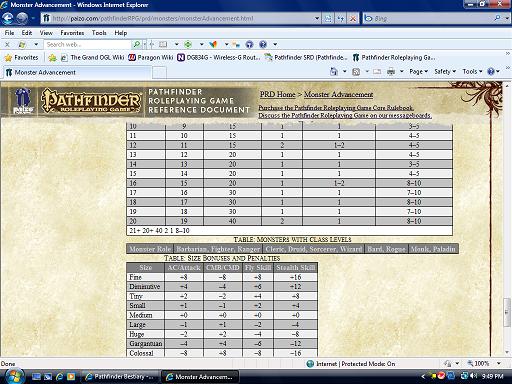Screen dimensions: 512x384
Task: Toggle Compatibility View icon
Action: [x=328, y=18]
